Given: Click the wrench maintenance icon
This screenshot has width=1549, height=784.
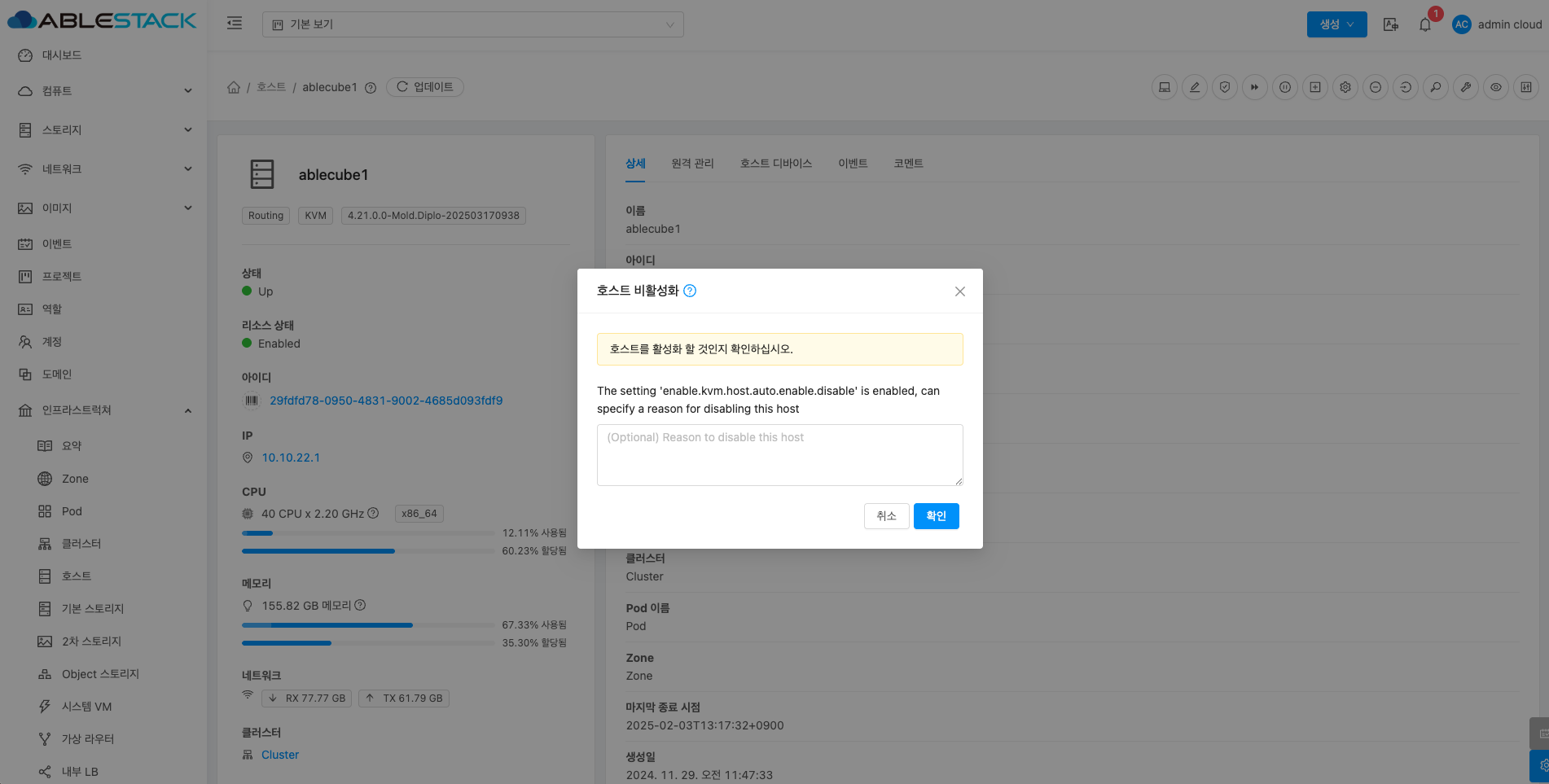Looking at the screenshot, I should (1465, 87).
